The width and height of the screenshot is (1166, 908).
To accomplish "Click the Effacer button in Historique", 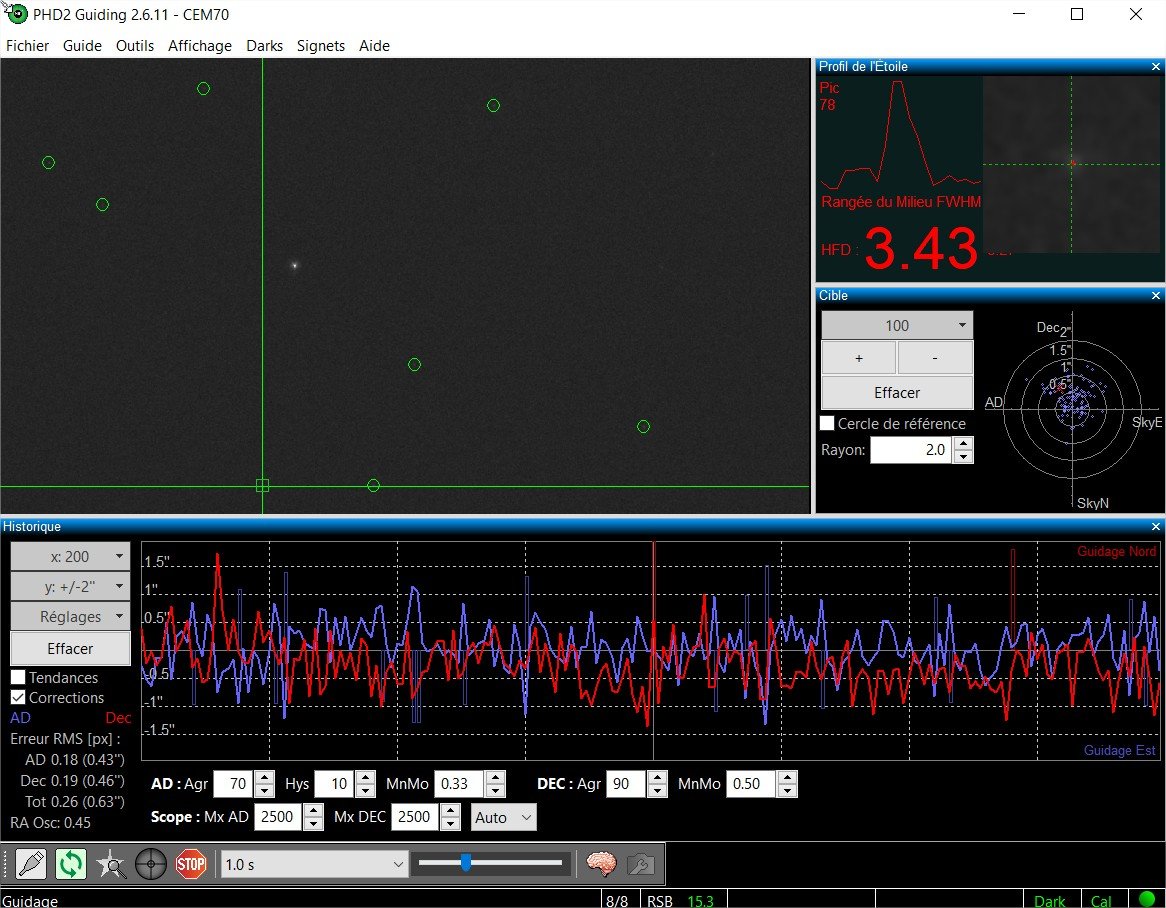I will pos(71,648).
